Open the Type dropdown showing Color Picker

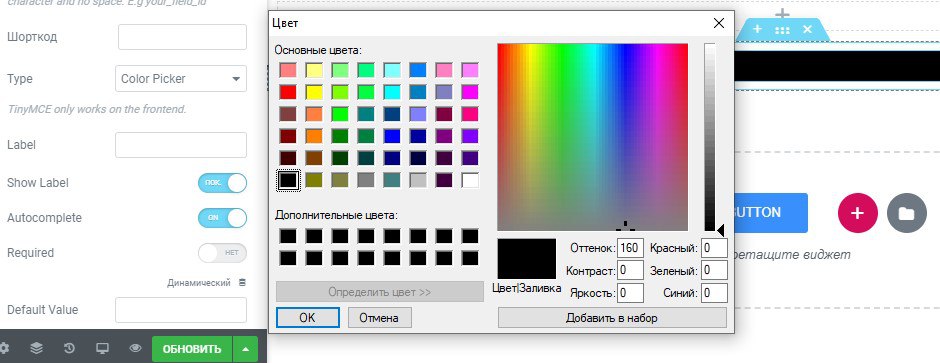pyautogui.click(x=180, y=78)
